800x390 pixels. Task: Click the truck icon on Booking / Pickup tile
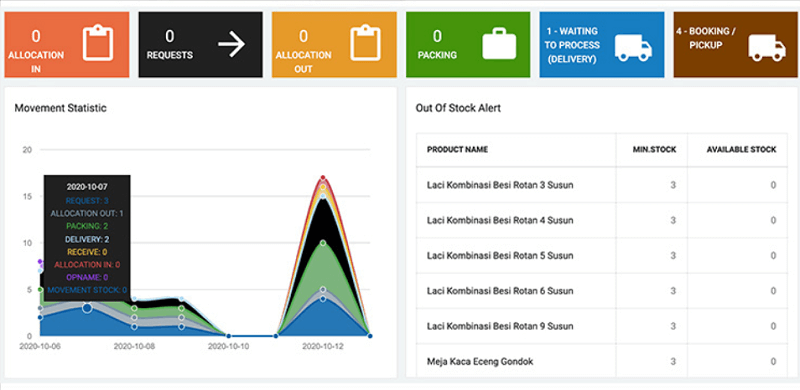pyautogui.click(x=766, y=48)
